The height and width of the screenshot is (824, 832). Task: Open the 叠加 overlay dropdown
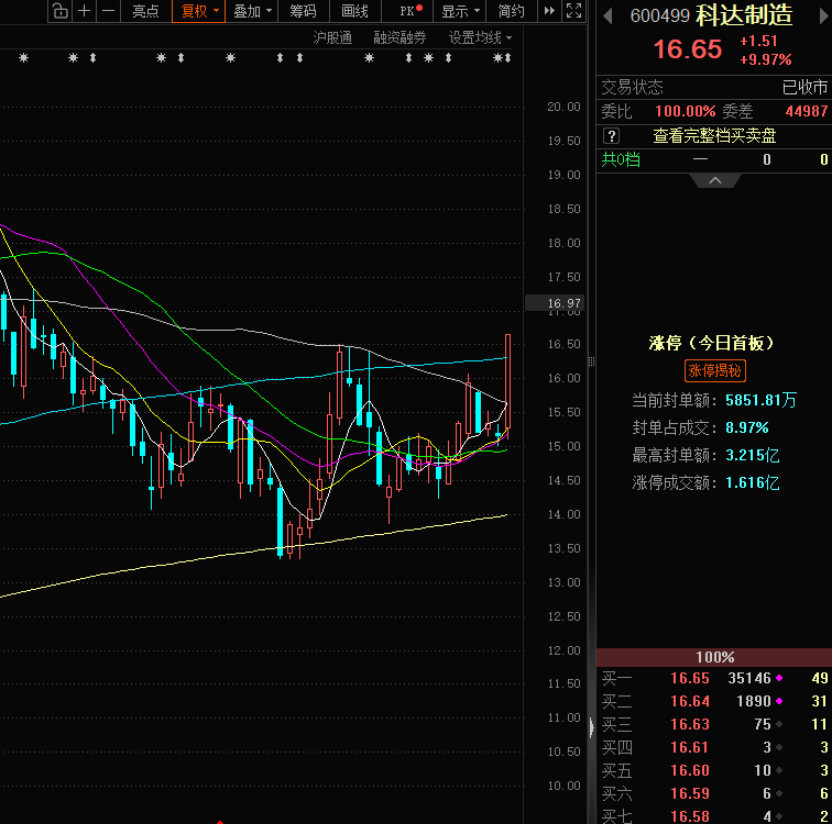[252, 11]
